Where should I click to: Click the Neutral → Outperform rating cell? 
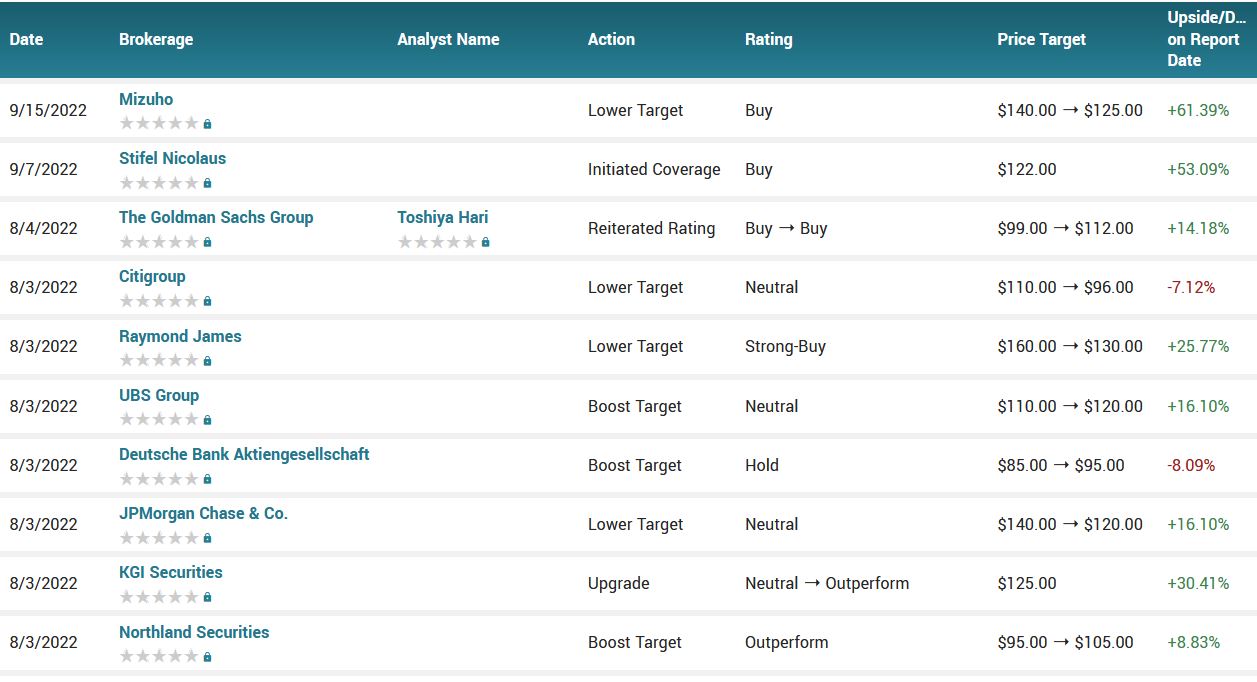[x=827, y=583]
